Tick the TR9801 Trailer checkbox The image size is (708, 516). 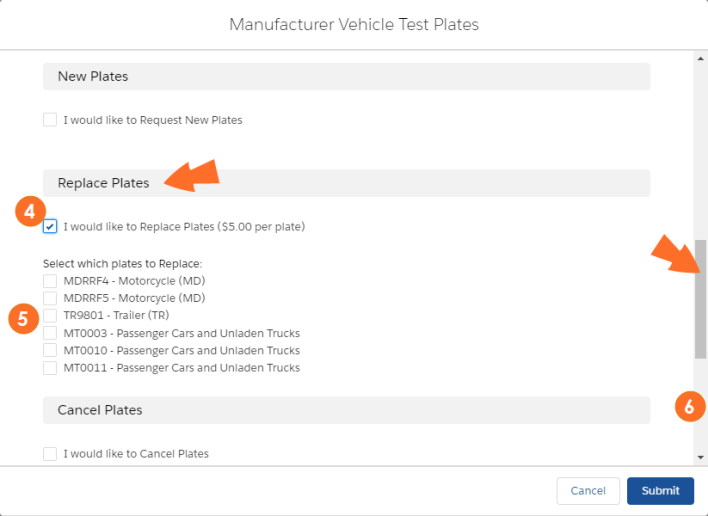(50, 315)
